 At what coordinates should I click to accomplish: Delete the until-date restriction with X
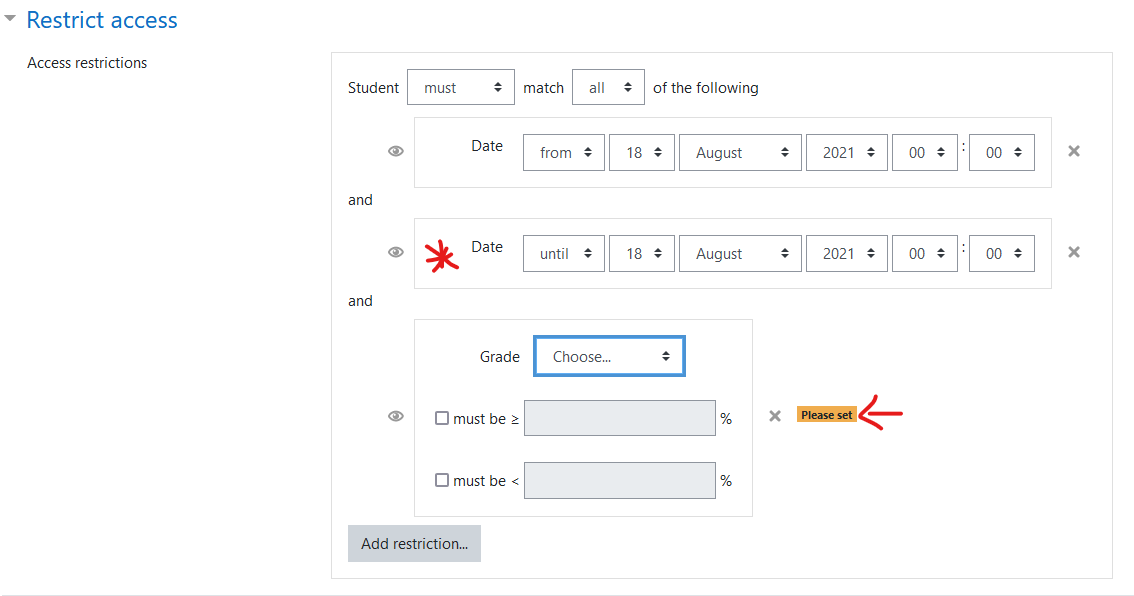[1074, 252]
